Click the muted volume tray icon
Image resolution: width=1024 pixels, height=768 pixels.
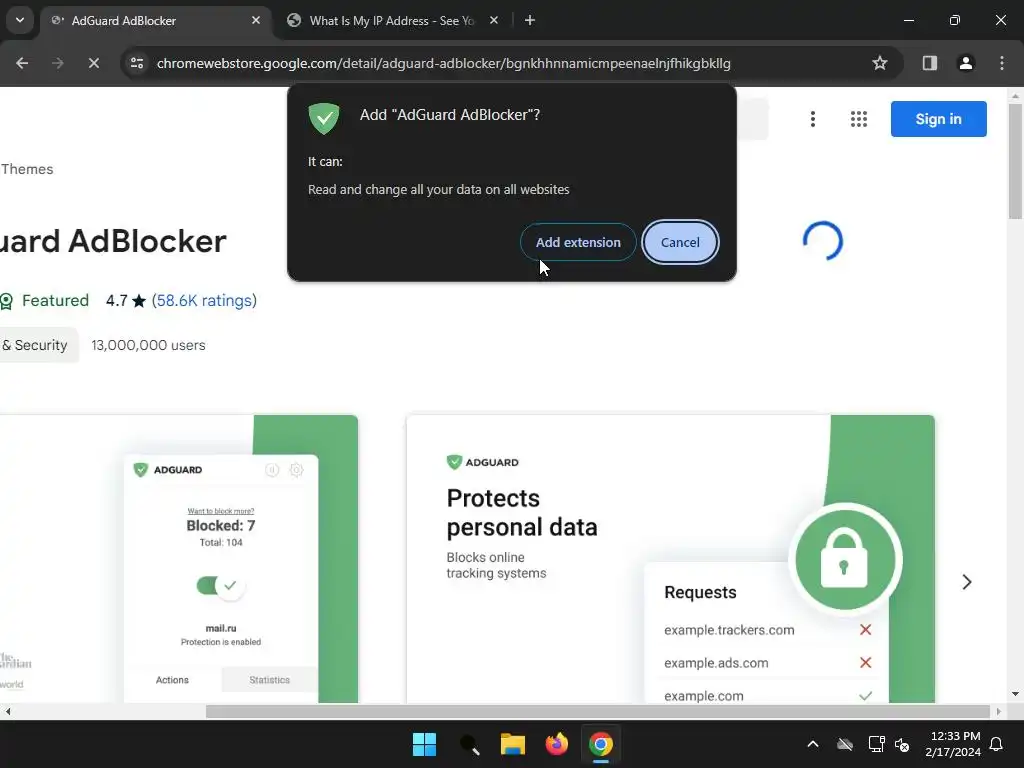902,744
